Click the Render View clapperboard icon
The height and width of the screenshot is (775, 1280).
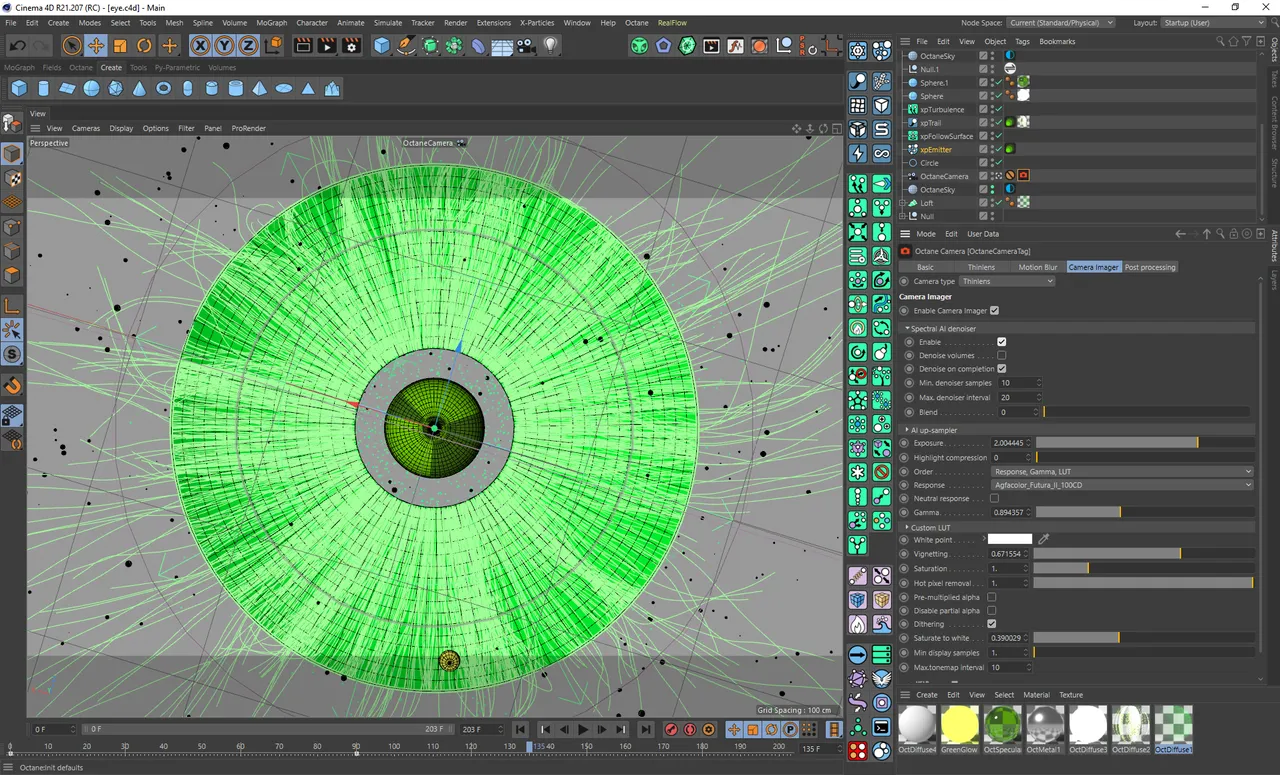(x=303, y=45)
